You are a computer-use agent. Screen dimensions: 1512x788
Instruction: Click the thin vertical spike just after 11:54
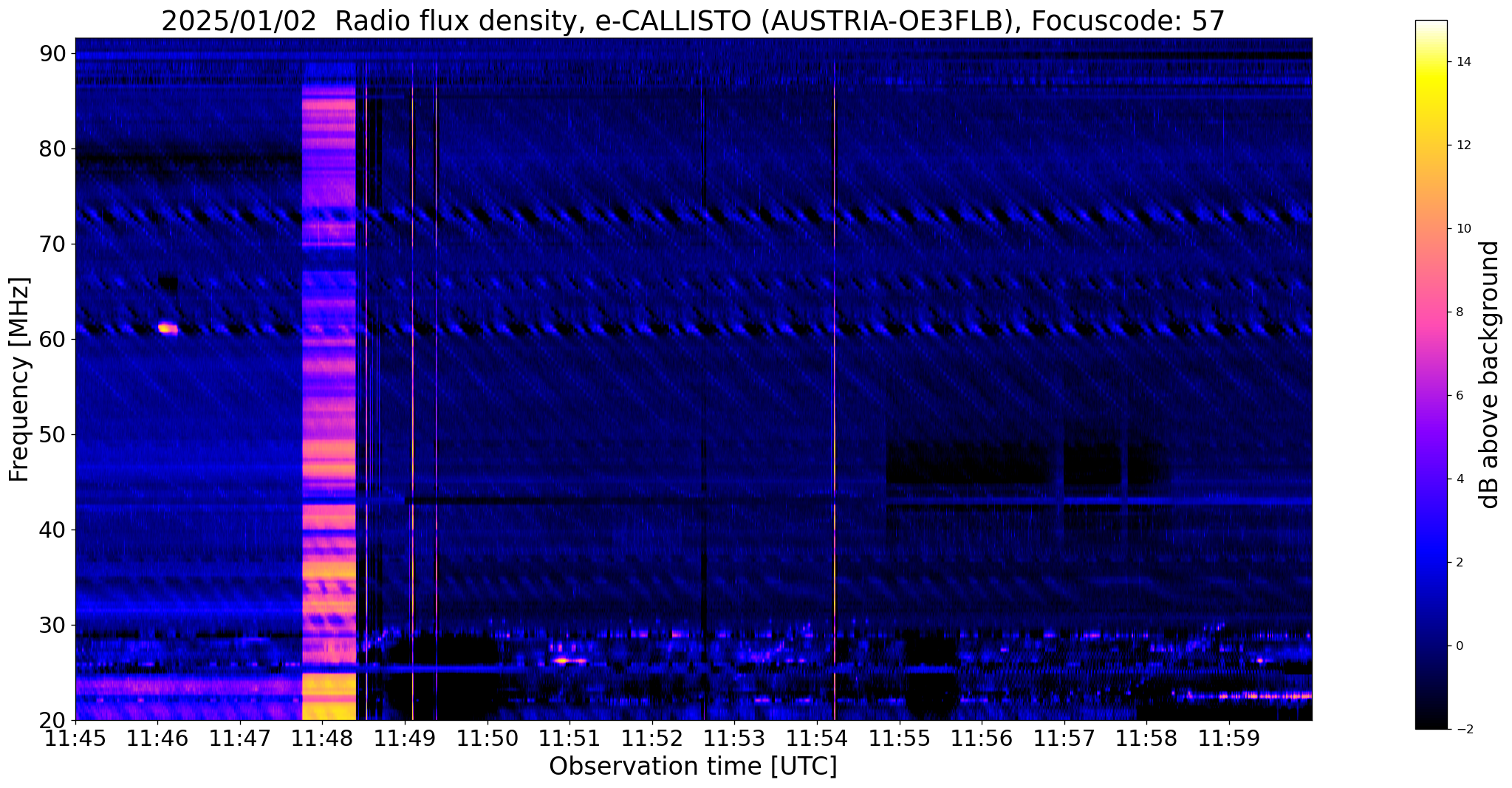coord(834,391)
